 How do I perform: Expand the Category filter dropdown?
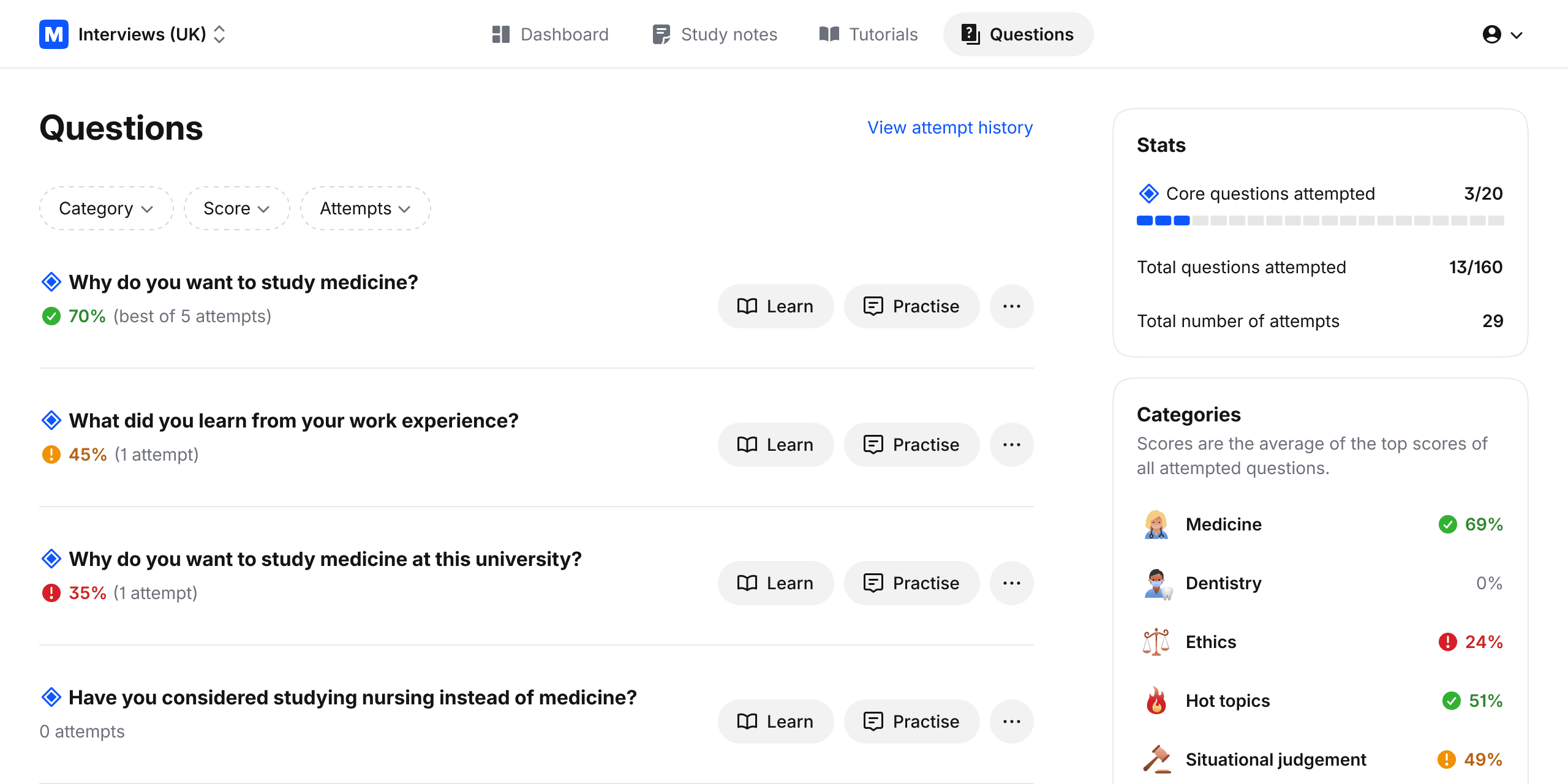point(106,209)
